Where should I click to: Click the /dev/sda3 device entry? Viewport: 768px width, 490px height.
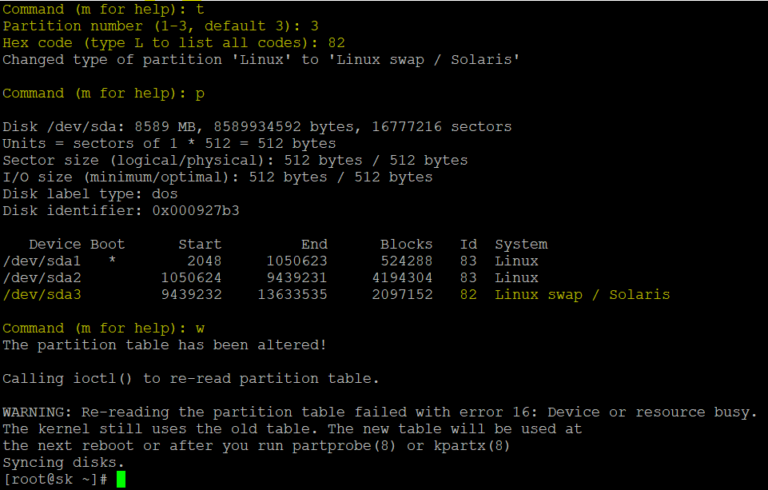point(42,294)
